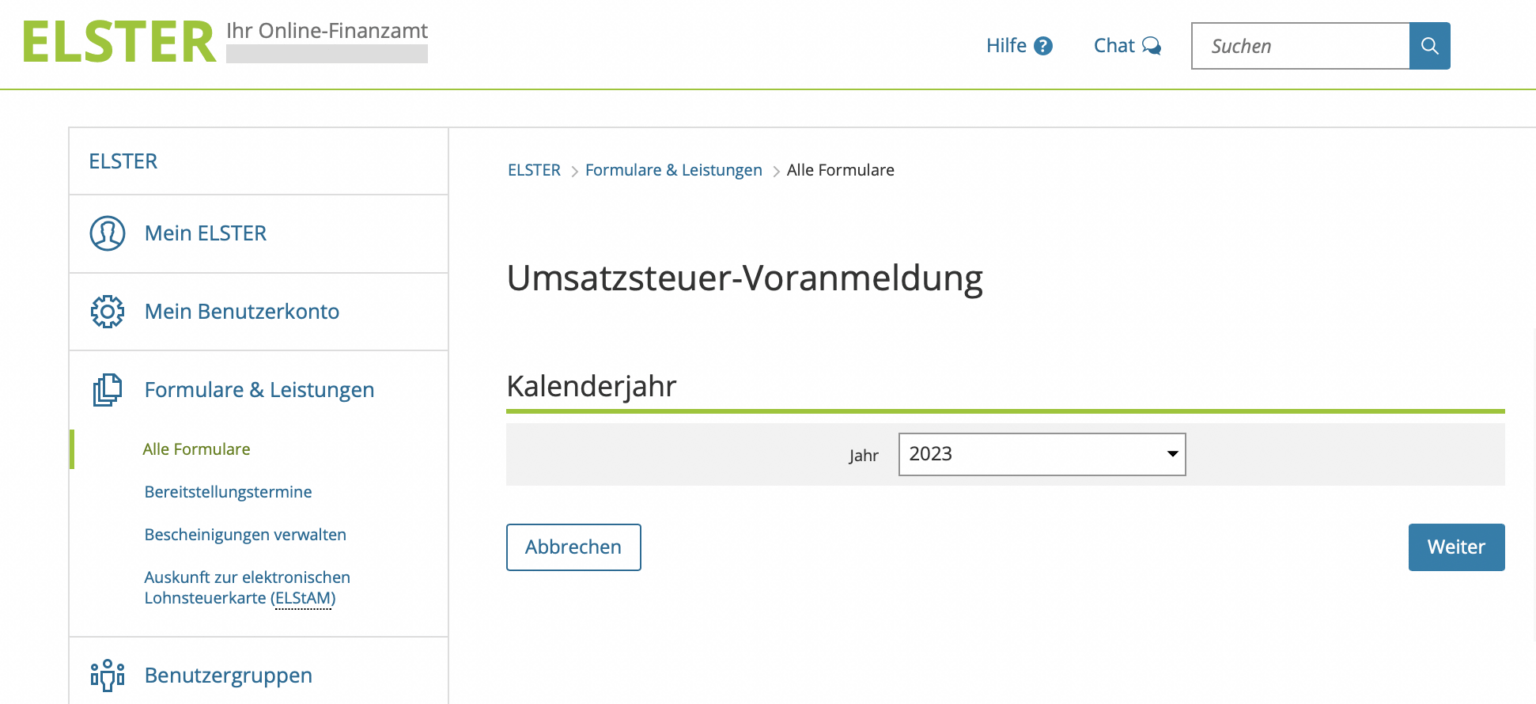Click the Umsatzsteuer-Voranmeldung heading
The width and height of the screenshot is (1536, 704).
(744, 278)
